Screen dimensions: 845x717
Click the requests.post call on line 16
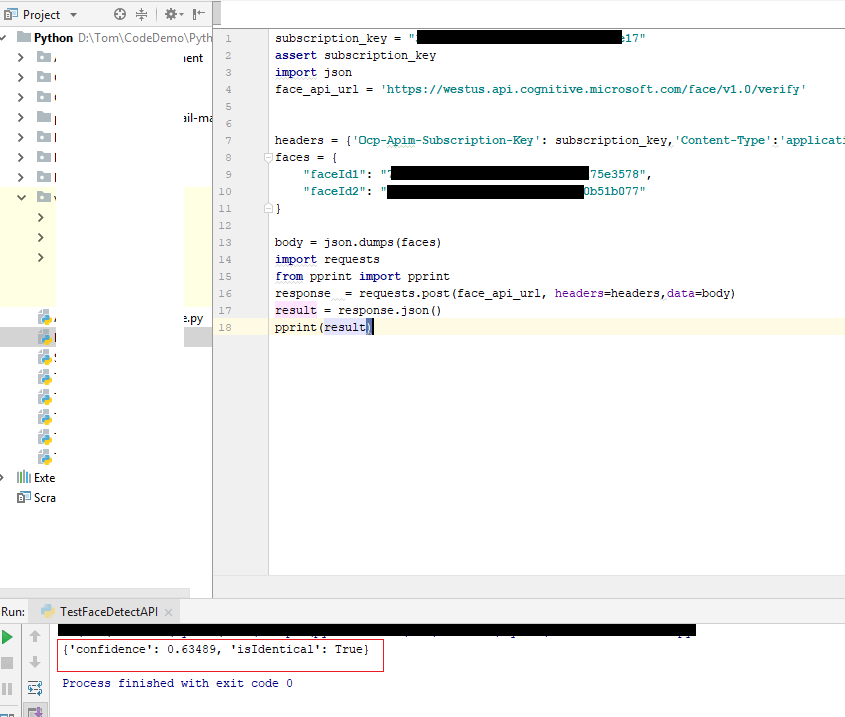point(546,293)
